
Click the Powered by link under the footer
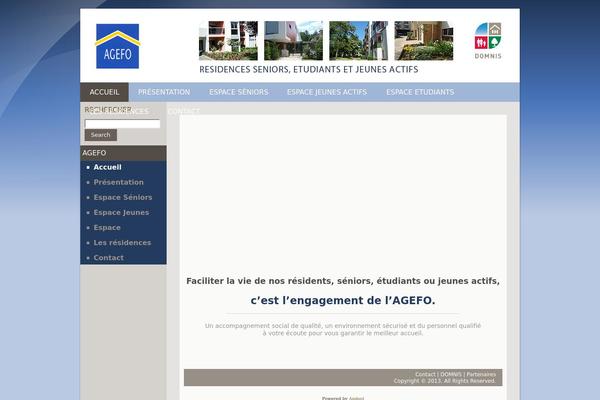[x=356, y=398]
